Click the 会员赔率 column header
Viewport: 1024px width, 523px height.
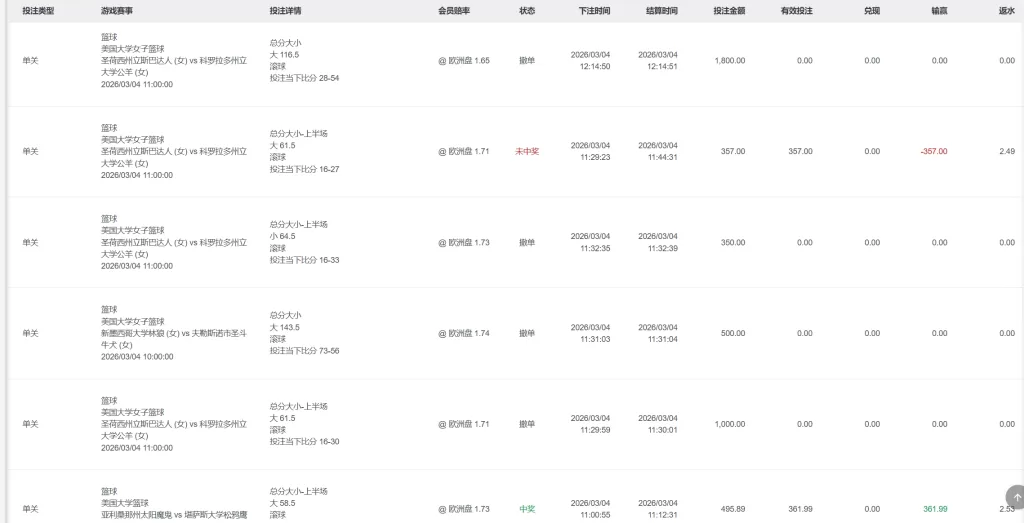pos(454,10)
